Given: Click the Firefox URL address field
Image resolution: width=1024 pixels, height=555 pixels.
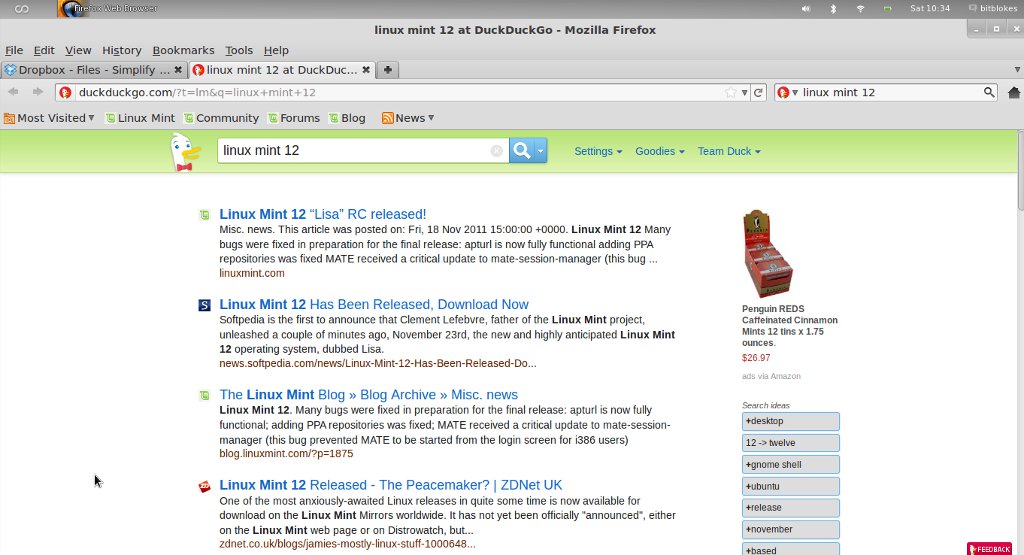Looking at the screenshot, I should pyautogui.click(x=398, y=93).
